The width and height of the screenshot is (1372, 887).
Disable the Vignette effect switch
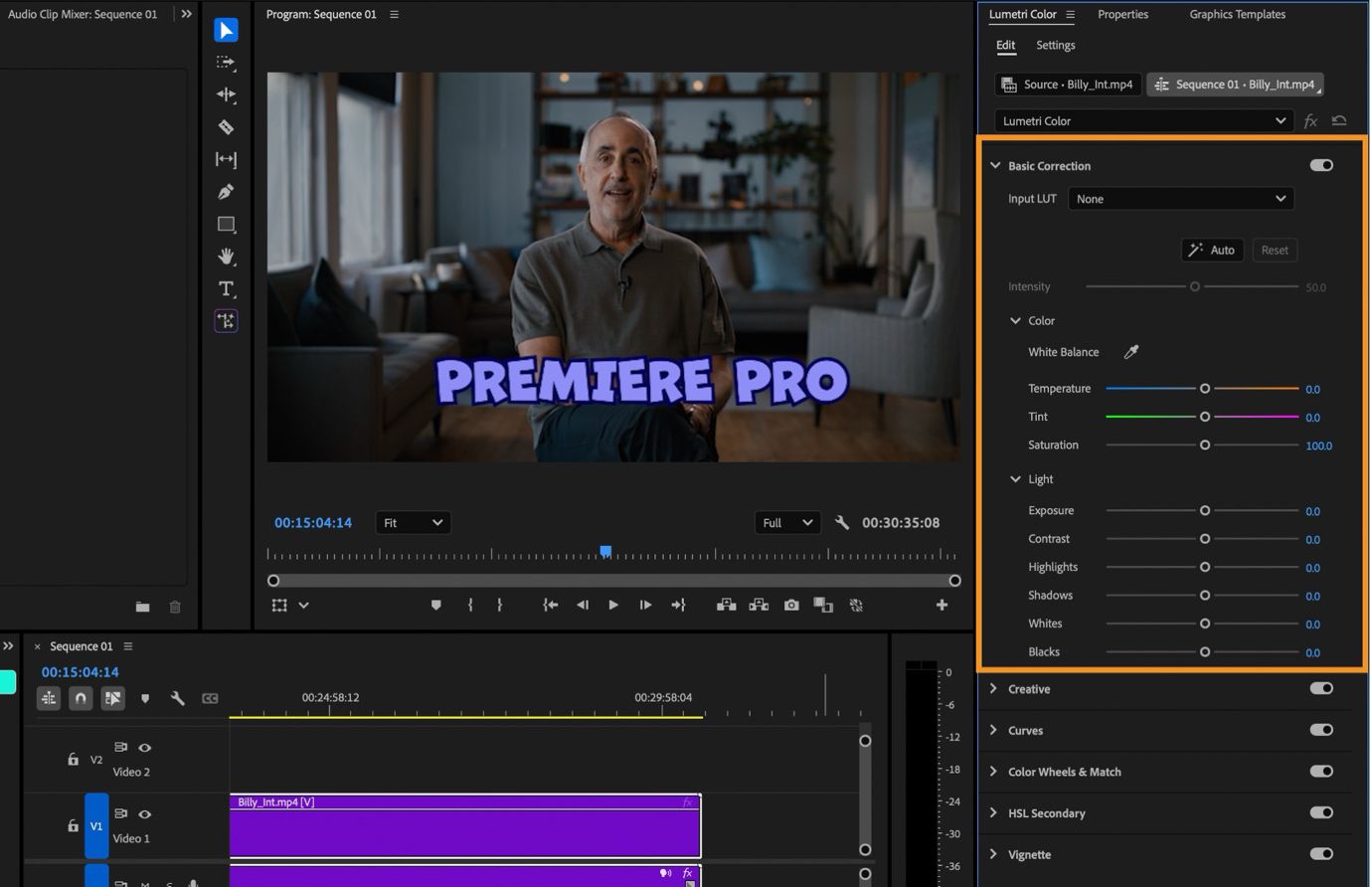point(1321,854)
